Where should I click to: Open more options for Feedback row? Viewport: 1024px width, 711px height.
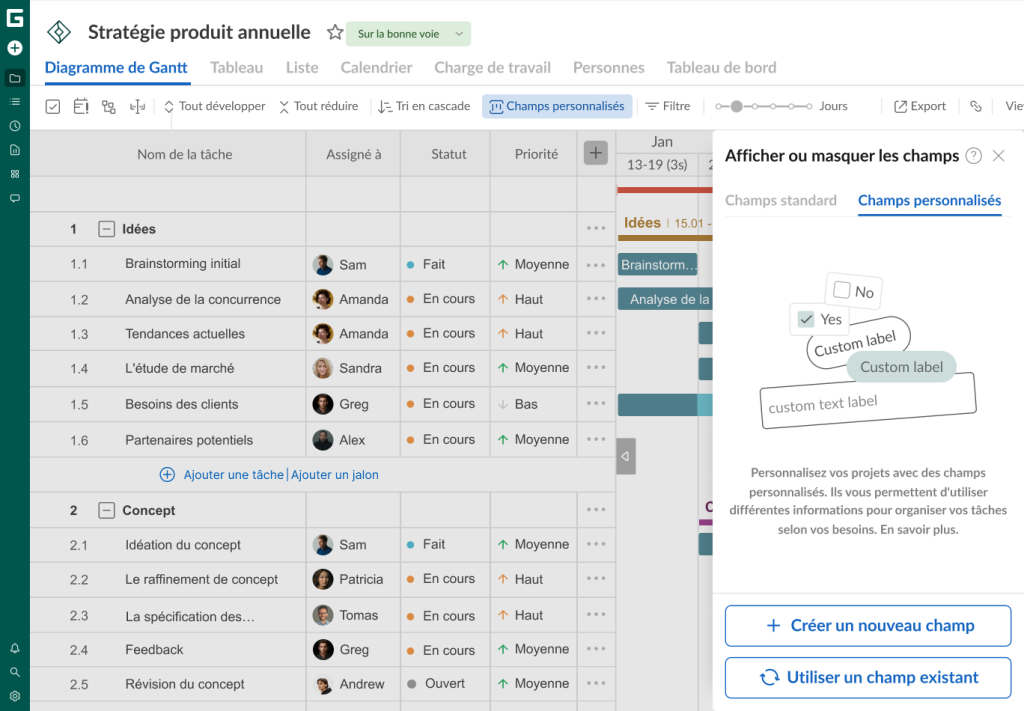click(596, 649)
